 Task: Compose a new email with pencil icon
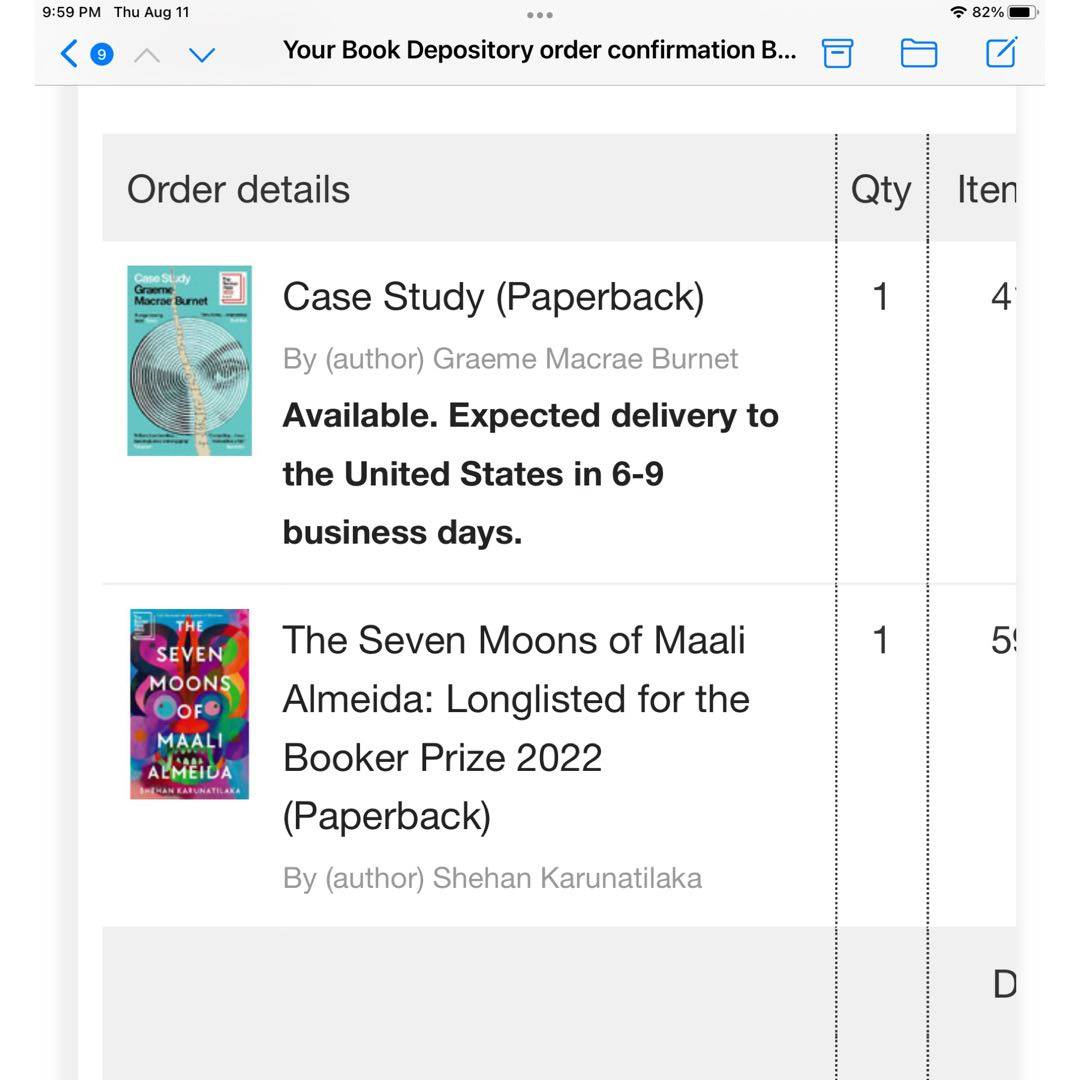pos(1001,52)
